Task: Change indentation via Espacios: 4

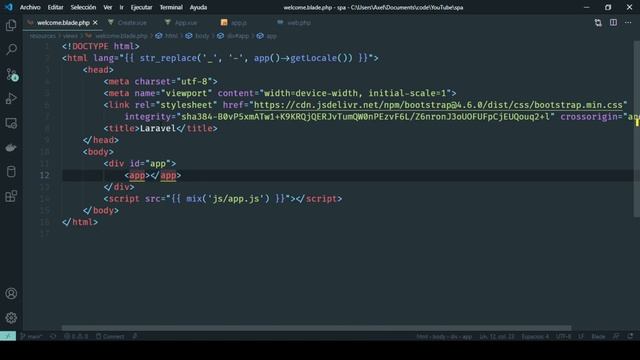Action: tap(535, 336)
